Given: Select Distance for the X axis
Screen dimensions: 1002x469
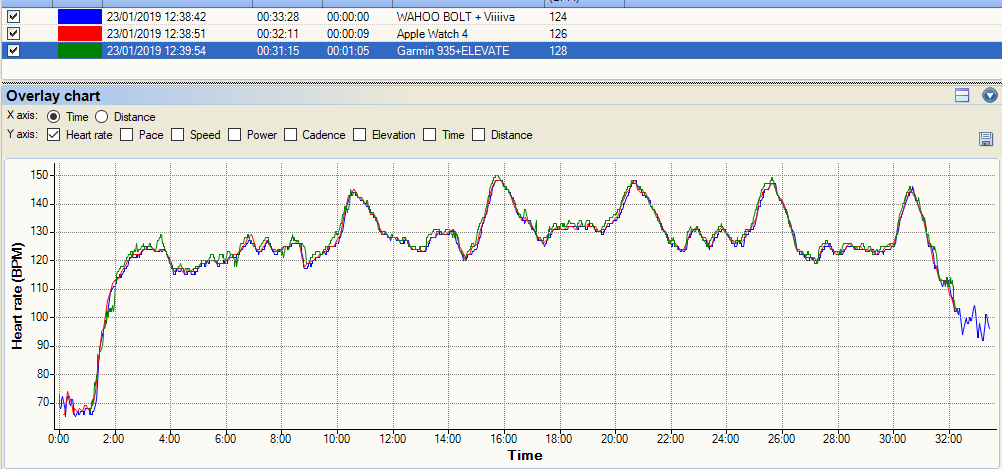Looking at the screenshot, I should tap(102, 117).
